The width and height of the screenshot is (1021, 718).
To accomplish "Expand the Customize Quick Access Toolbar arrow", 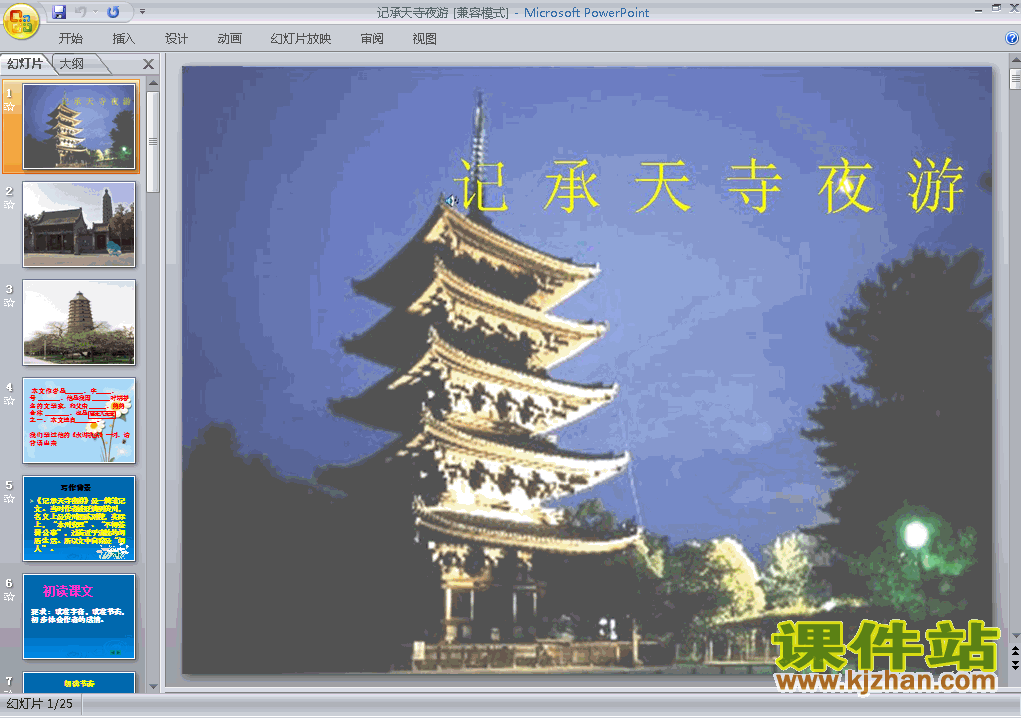I will coord(143,12).
